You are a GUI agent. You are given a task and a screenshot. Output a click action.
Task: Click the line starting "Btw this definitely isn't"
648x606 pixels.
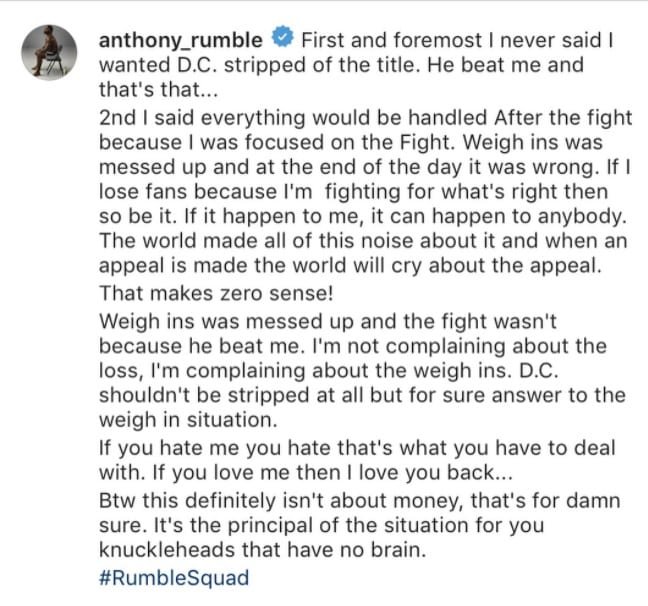[x=360, y=501]
